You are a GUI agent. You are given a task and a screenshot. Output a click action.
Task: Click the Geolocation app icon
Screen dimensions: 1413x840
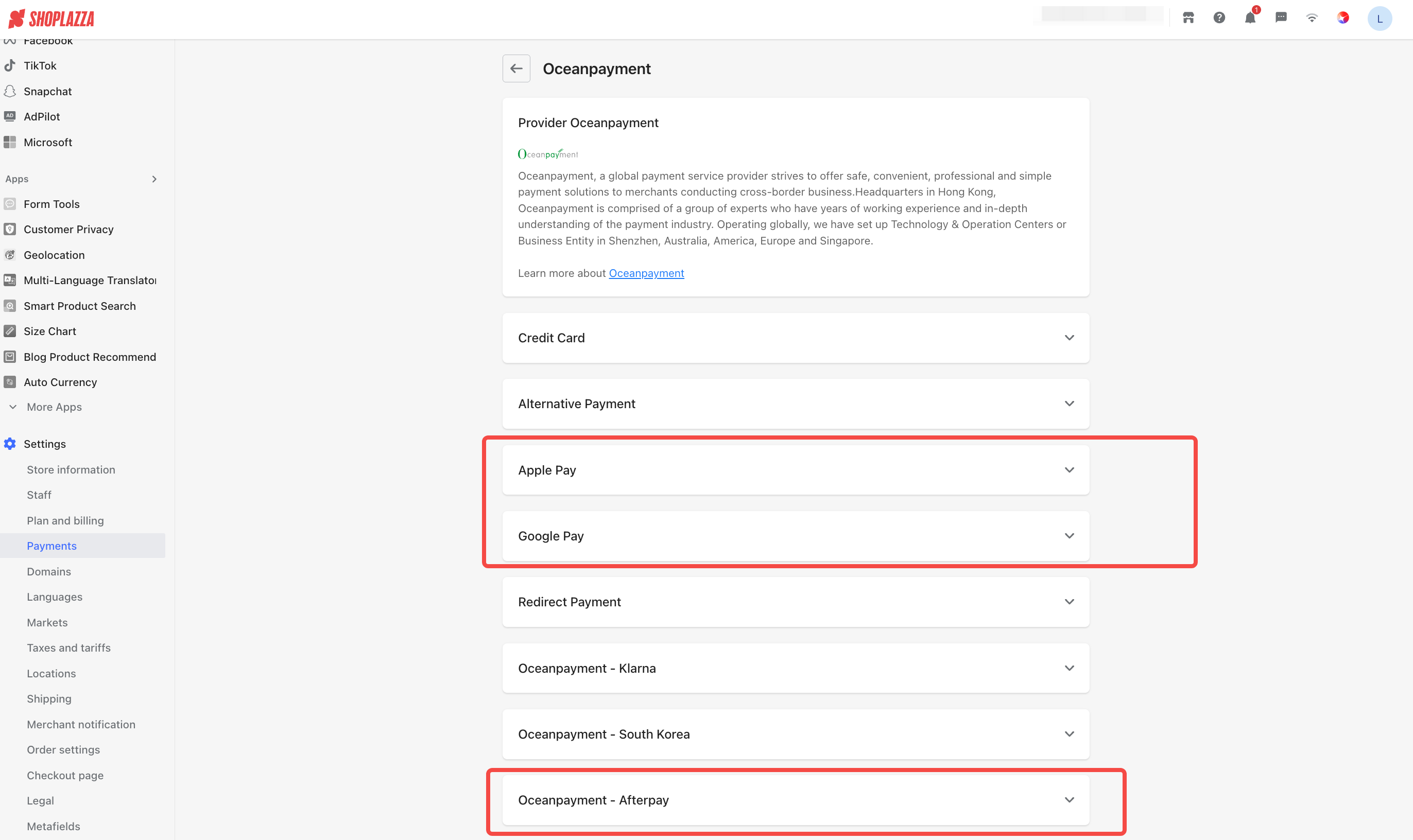pos(10,255)
